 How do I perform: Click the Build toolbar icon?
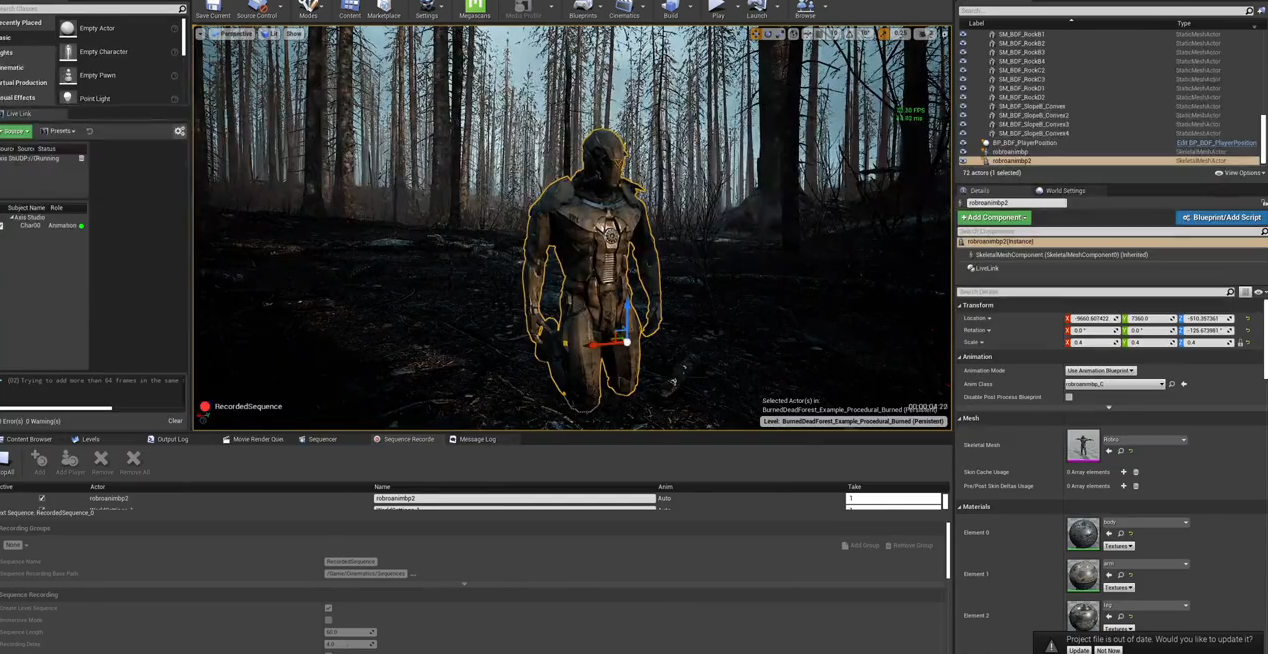[x=671, y=9]
